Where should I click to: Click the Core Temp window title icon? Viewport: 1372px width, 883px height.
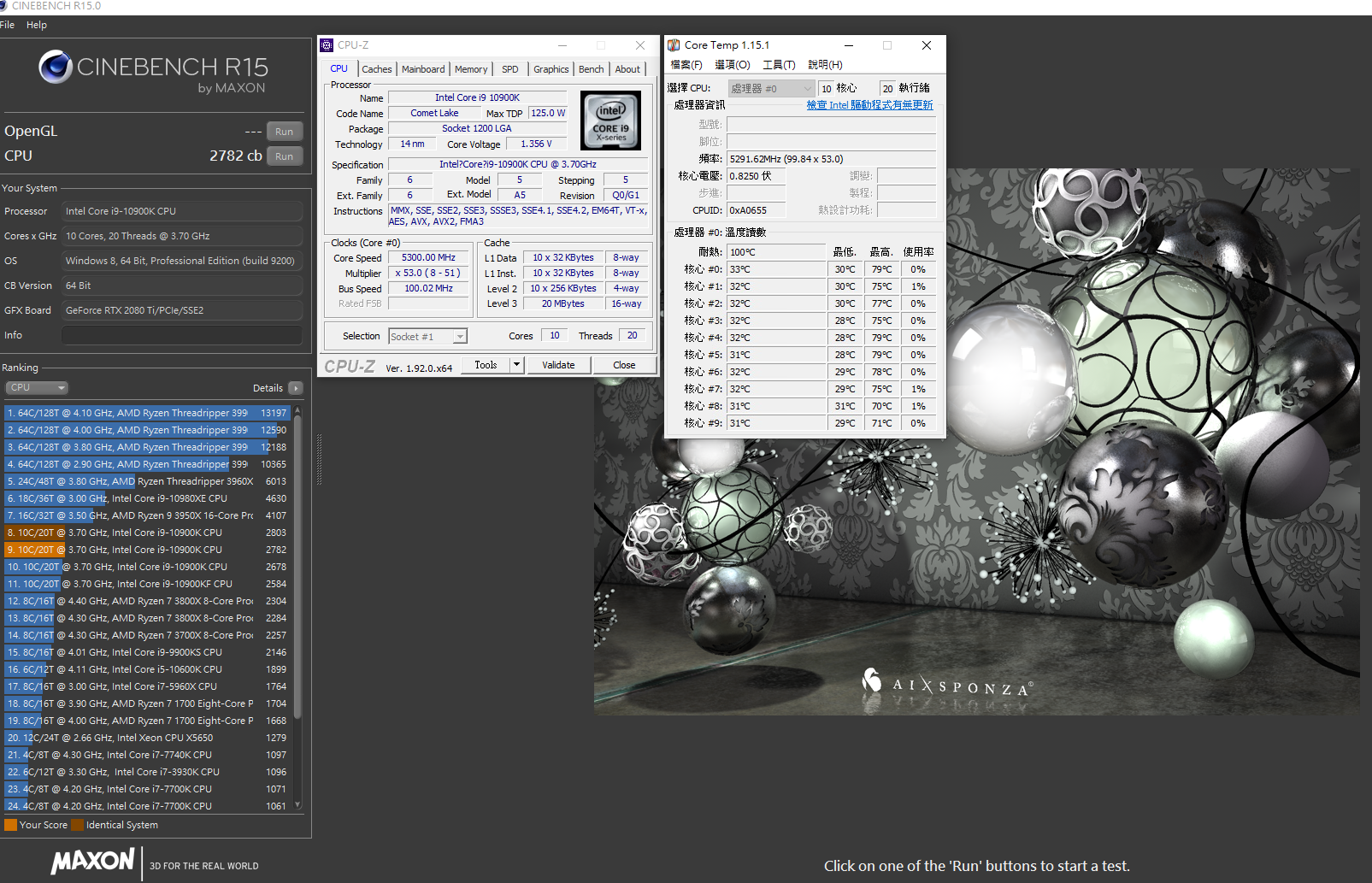pyautogui.click(x=674, y=45)
